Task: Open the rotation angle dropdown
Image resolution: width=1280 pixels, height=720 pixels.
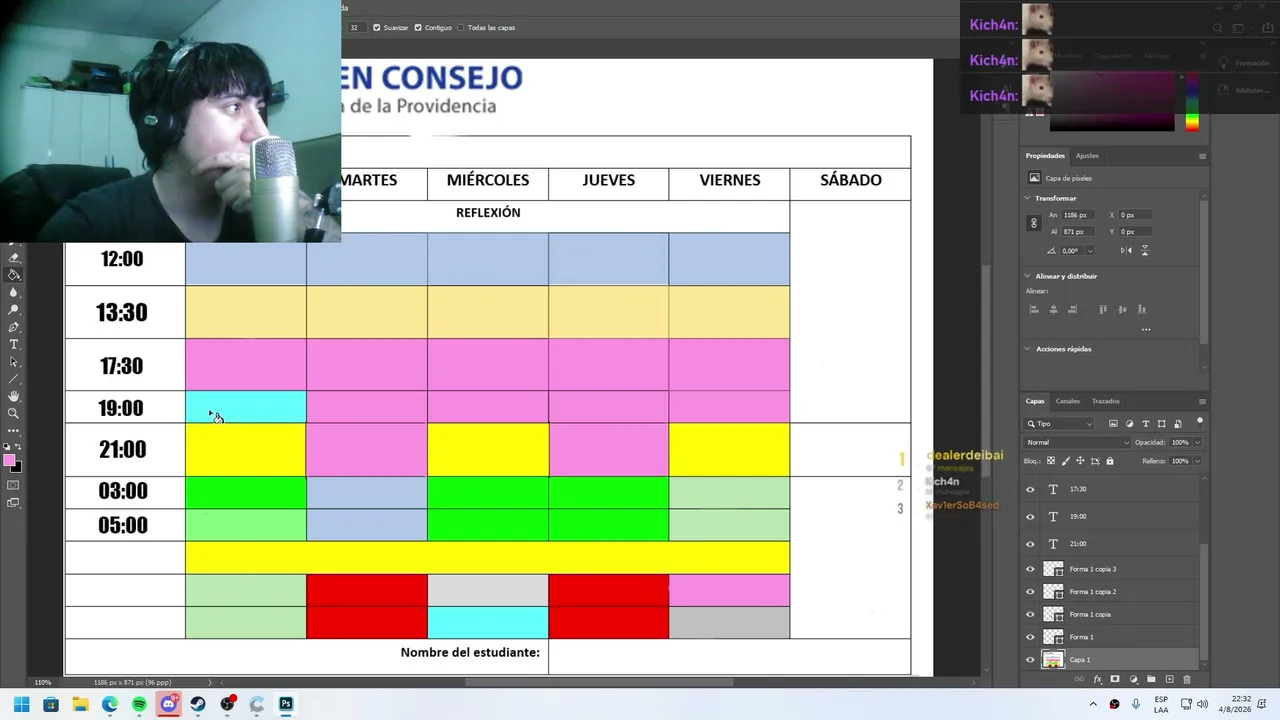Action: tap(1090, 251)
